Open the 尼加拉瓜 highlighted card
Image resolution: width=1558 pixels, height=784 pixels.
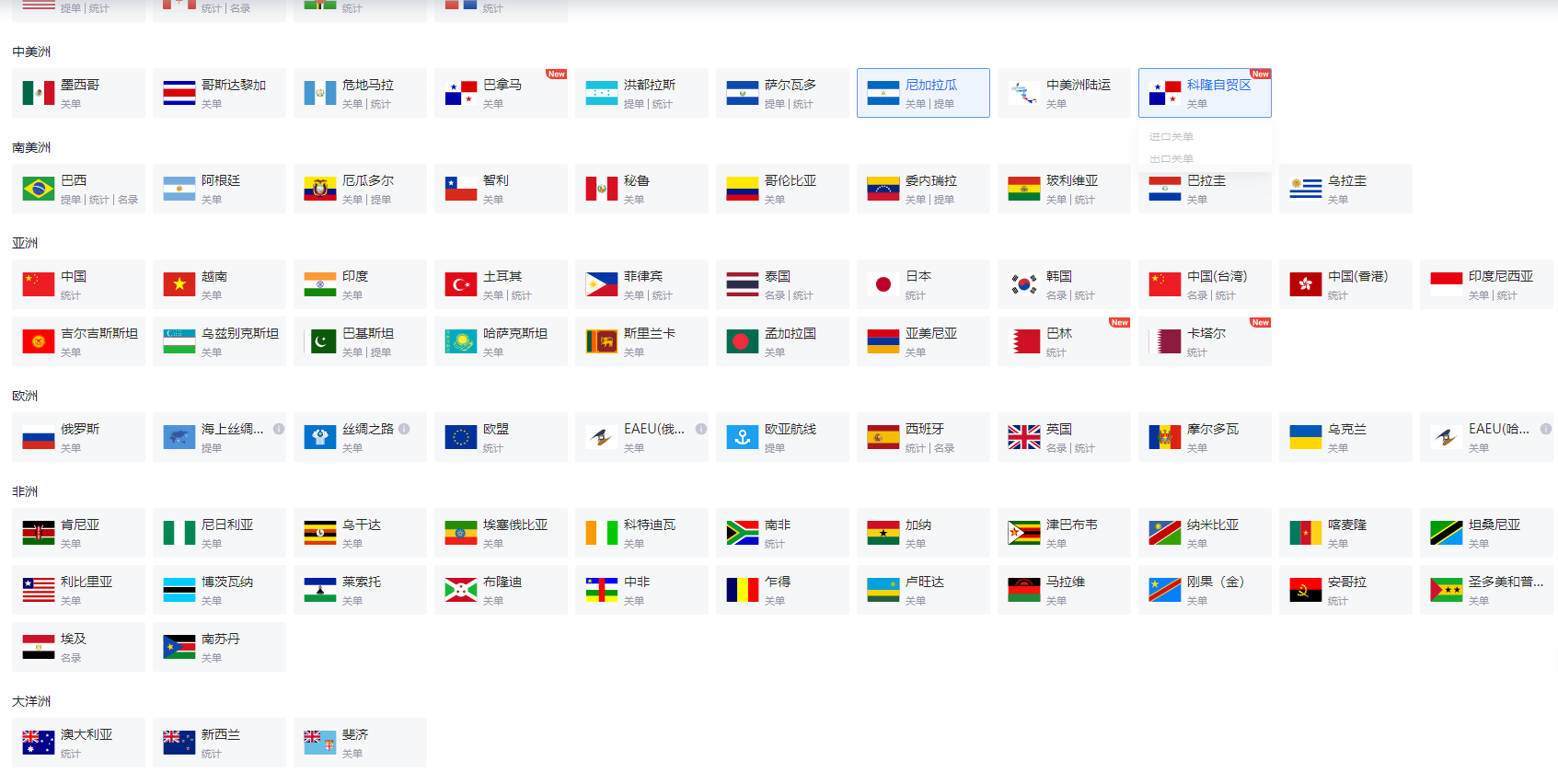[923, 93]
